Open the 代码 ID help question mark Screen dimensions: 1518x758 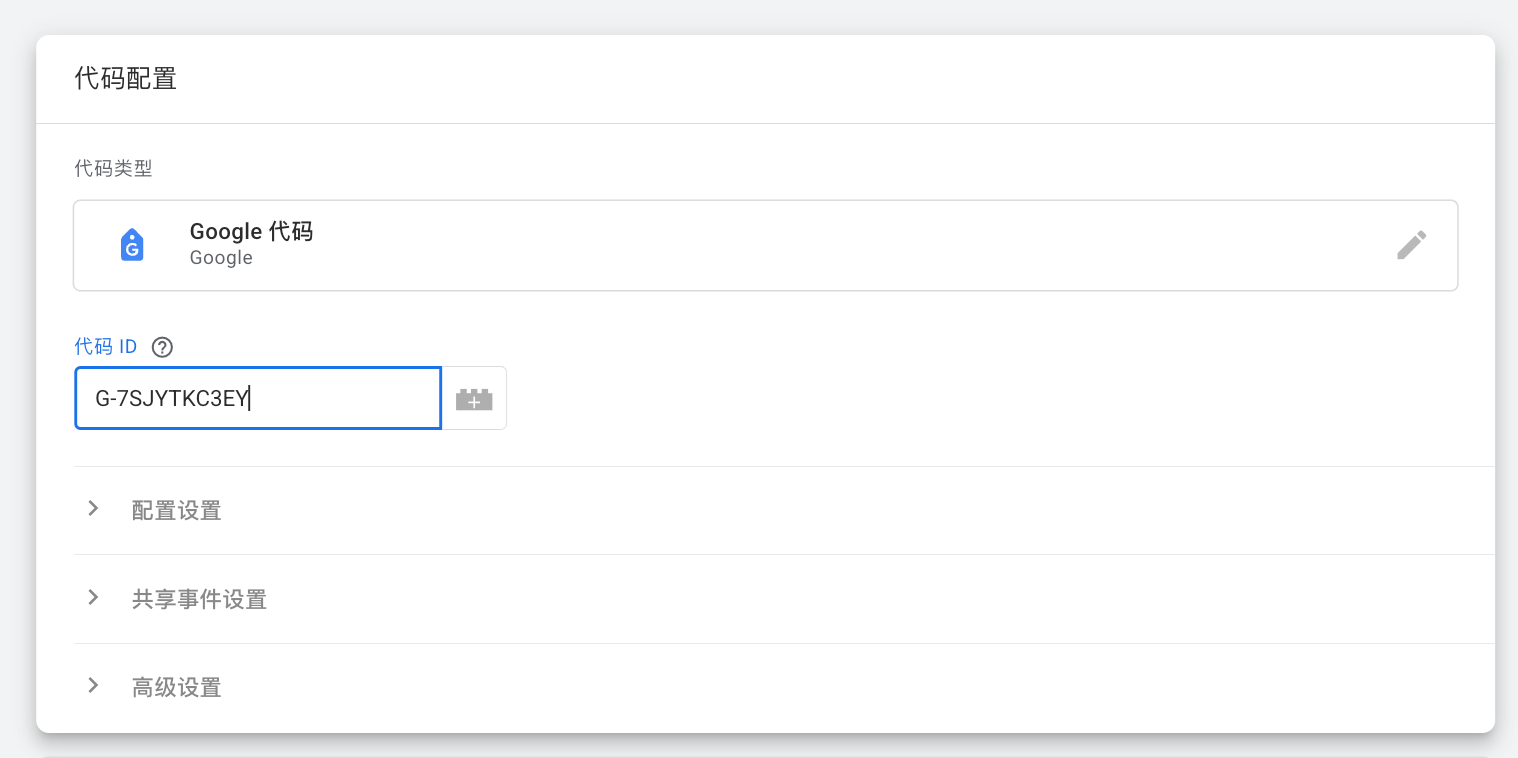[x=162, y=347]
